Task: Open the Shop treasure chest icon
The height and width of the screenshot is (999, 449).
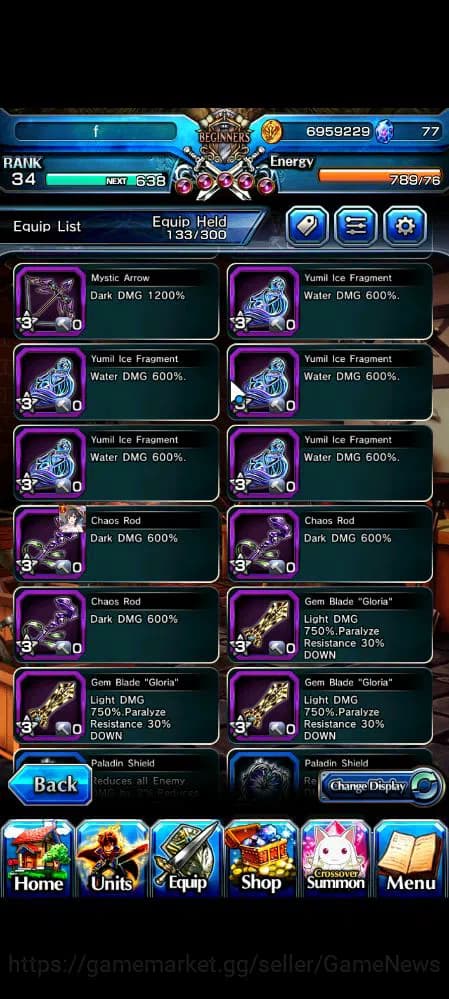Action: [x=261, y=859]
